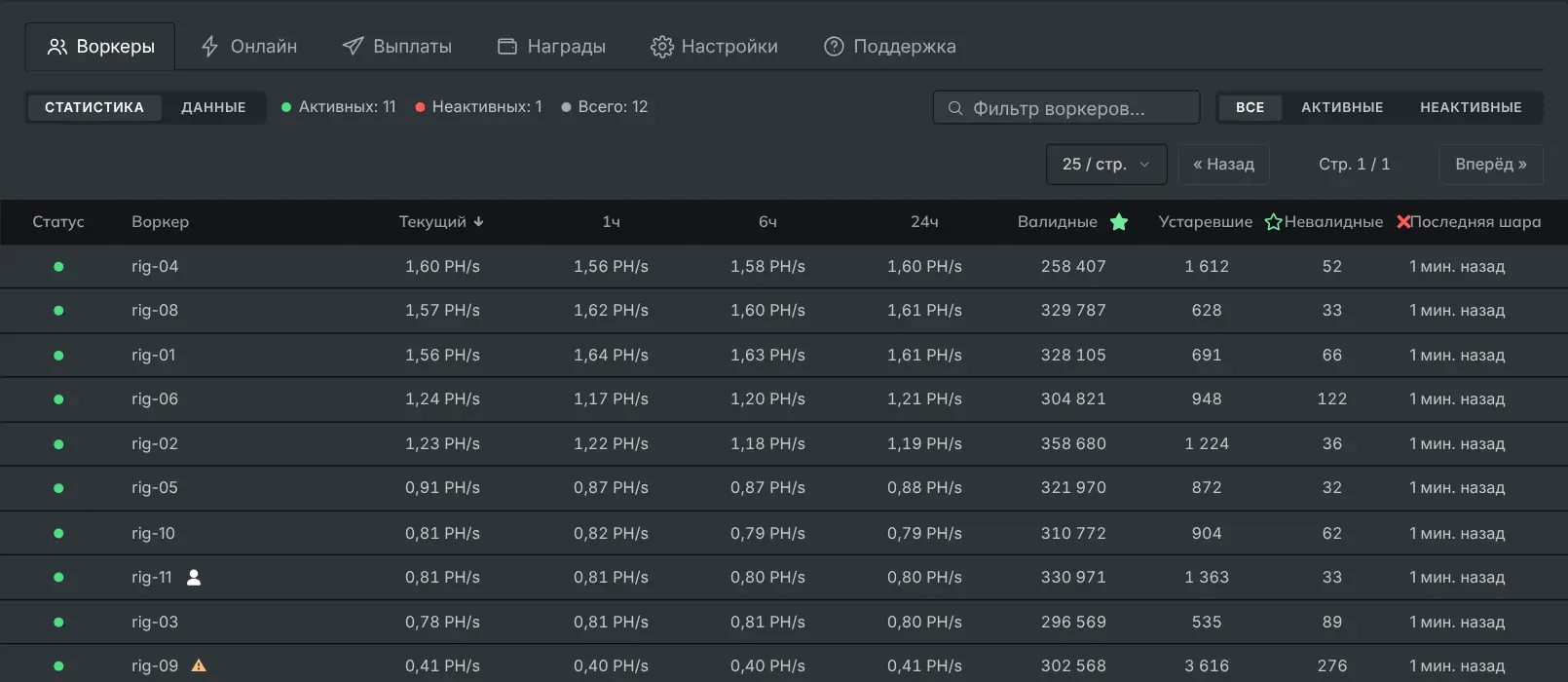Screen dimensions: 1568x682
Task: Click the sort arrow next to Текущий
Action: coord(478,222)
